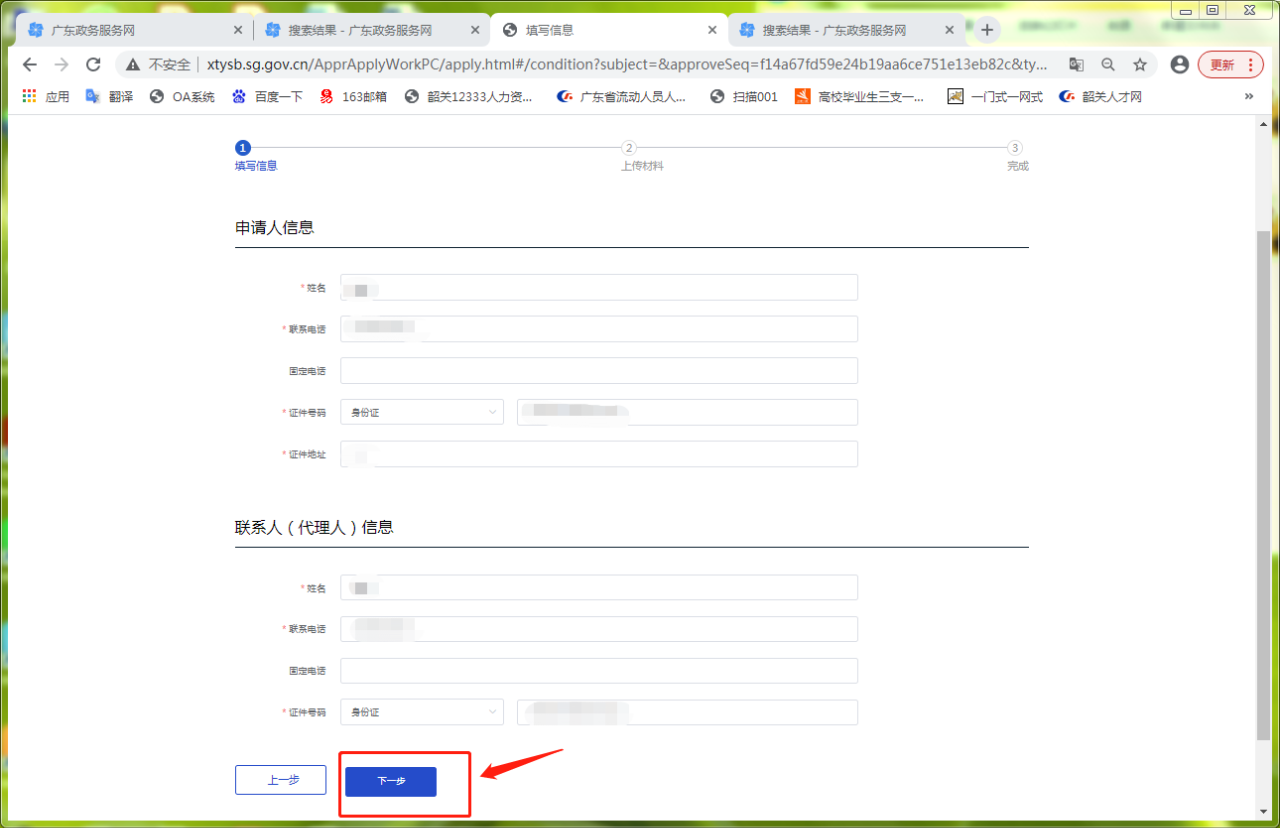Open new tab with plus icon
This screenshot has width=1280, height=828.
click(x=987, y=30)
